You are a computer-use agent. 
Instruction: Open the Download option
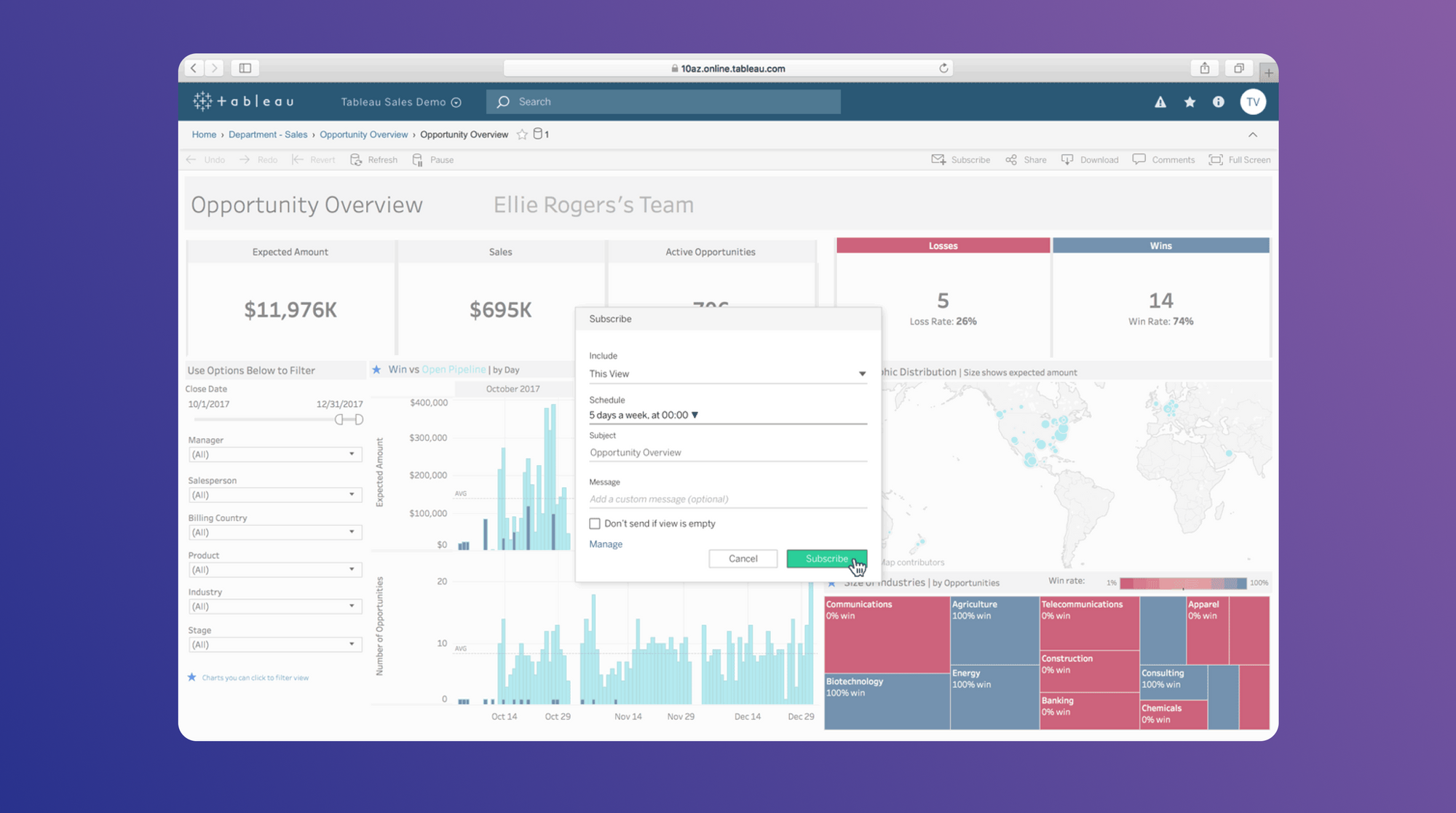1090,160
